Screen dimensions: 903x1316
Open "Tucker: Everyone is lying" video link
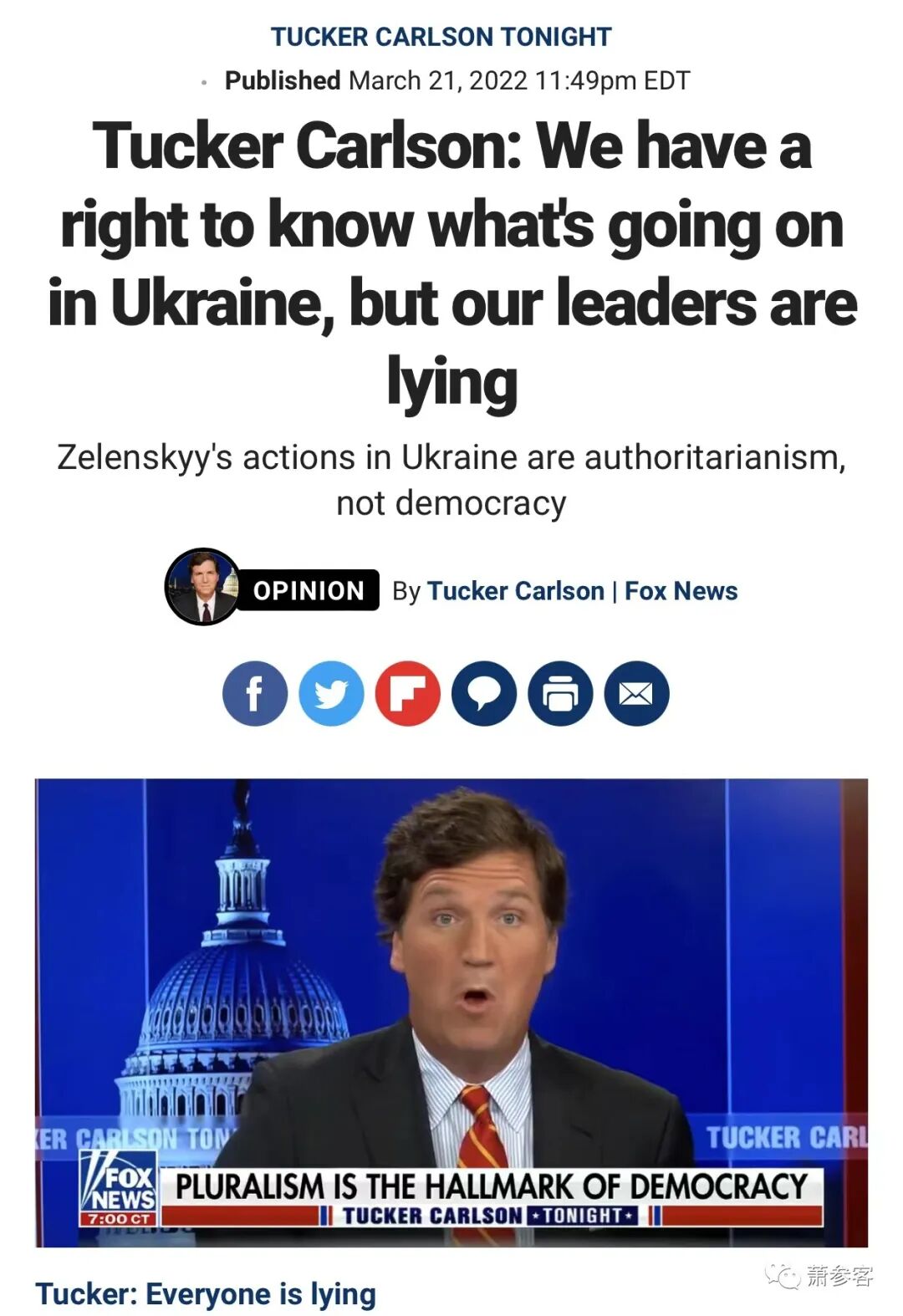[x=206, y=1293]
